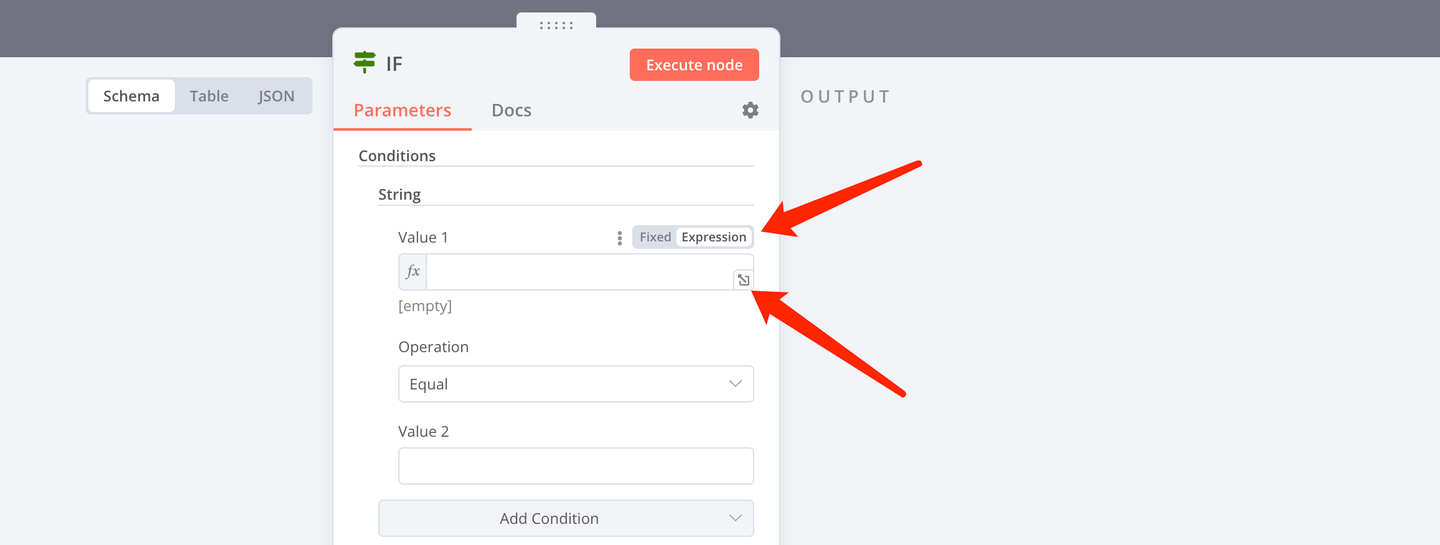1440x545 pixels.
Task: Expand the Add Condition dropdown
Action: [566, 518]
